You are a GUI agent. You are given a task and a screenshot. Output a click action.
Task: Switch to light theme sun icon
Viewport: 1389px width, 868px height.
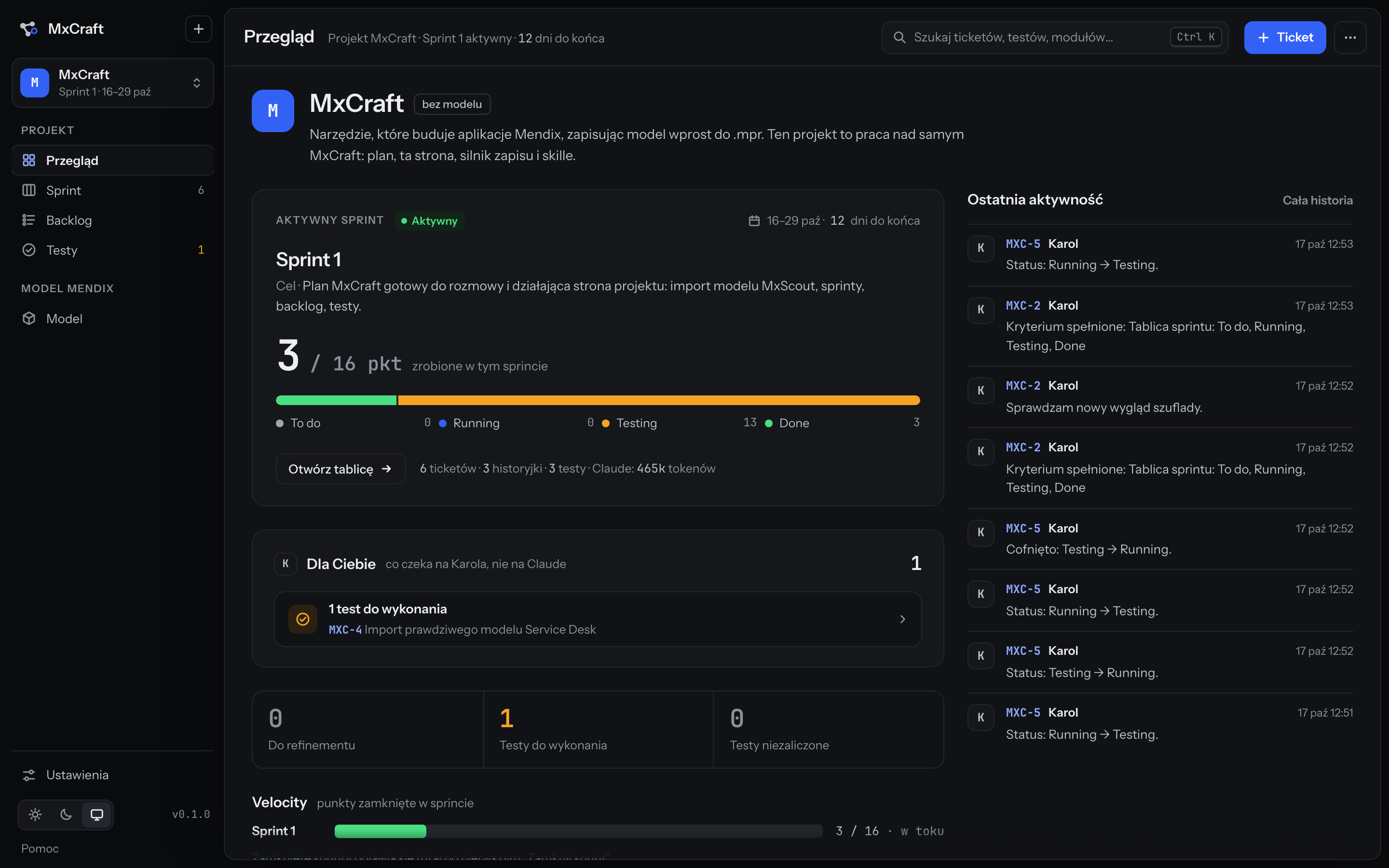(35, 814)
